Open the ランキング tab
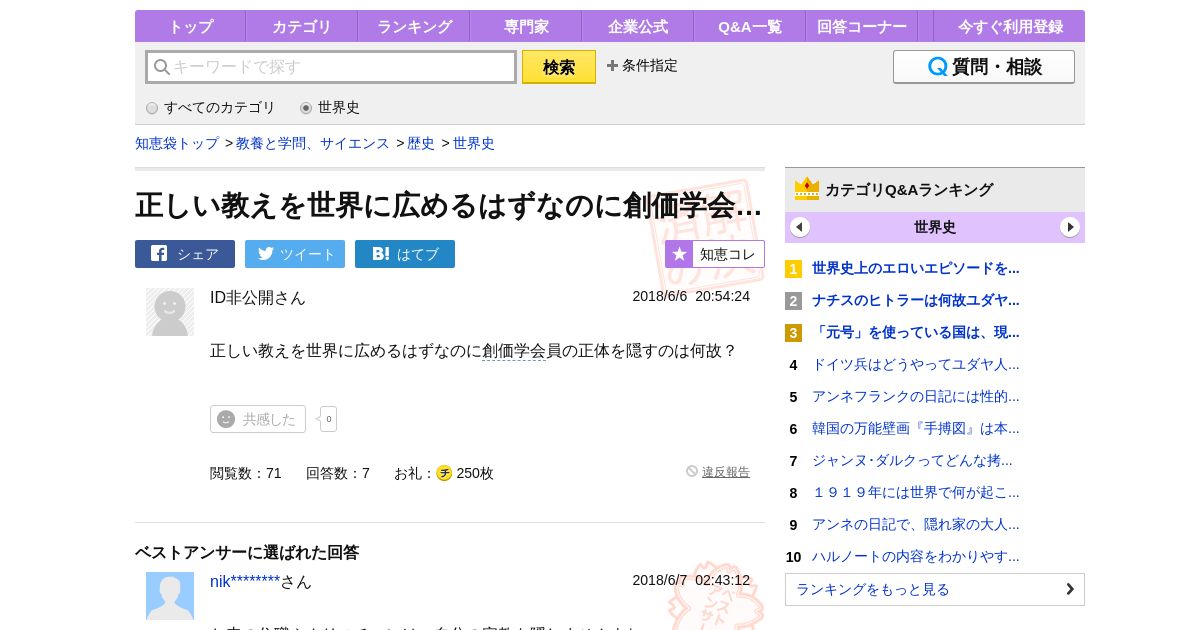The image size is (1200, 630). (x=413, y=26)
